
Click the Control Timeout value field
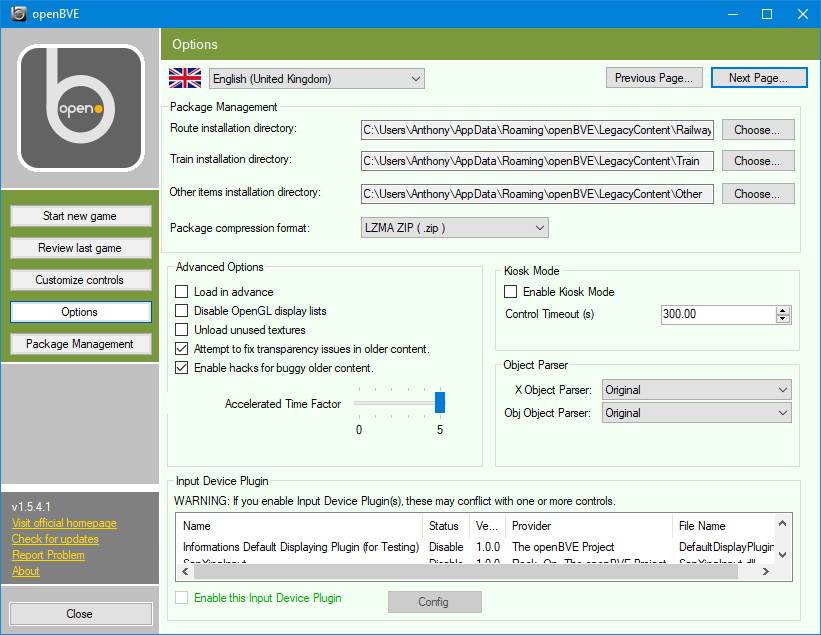click(718, 314)
